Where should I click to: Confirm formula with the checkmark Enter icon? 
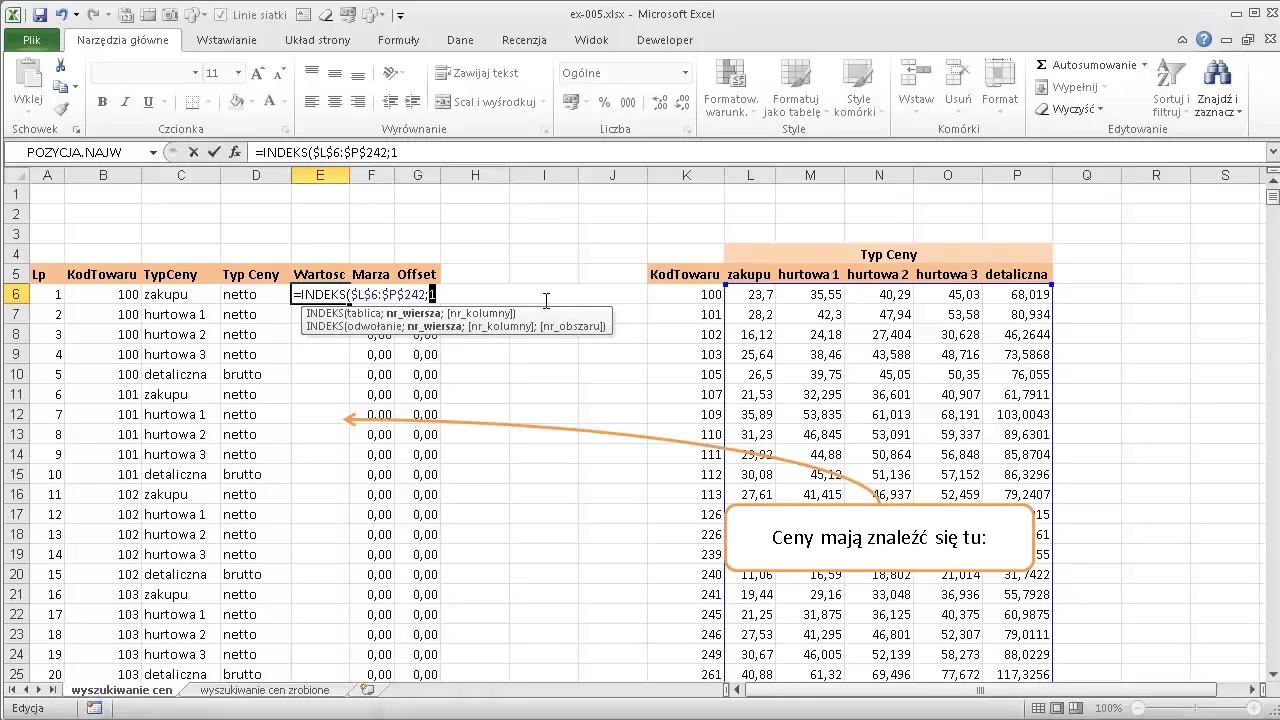click(214, 152)
